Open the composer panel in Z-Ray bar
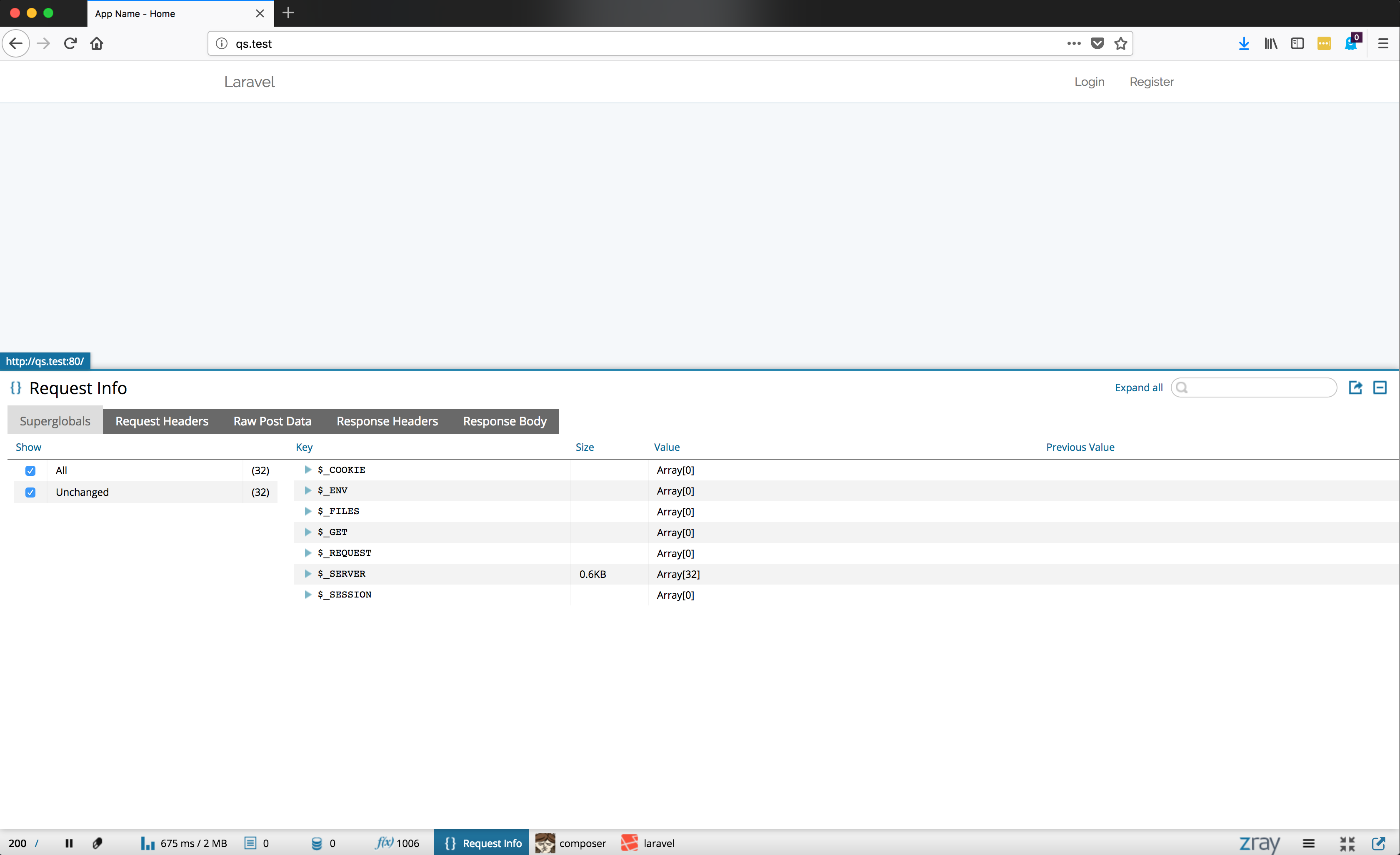 click(571, 843)
